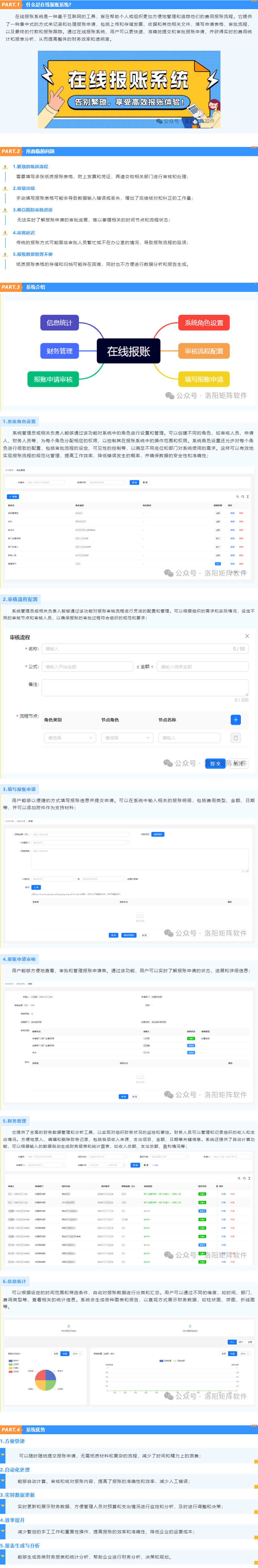Screen dimensions: 258x1568
Task: Click the 填写报账申请 mind map node
Action: pos(204,379)
